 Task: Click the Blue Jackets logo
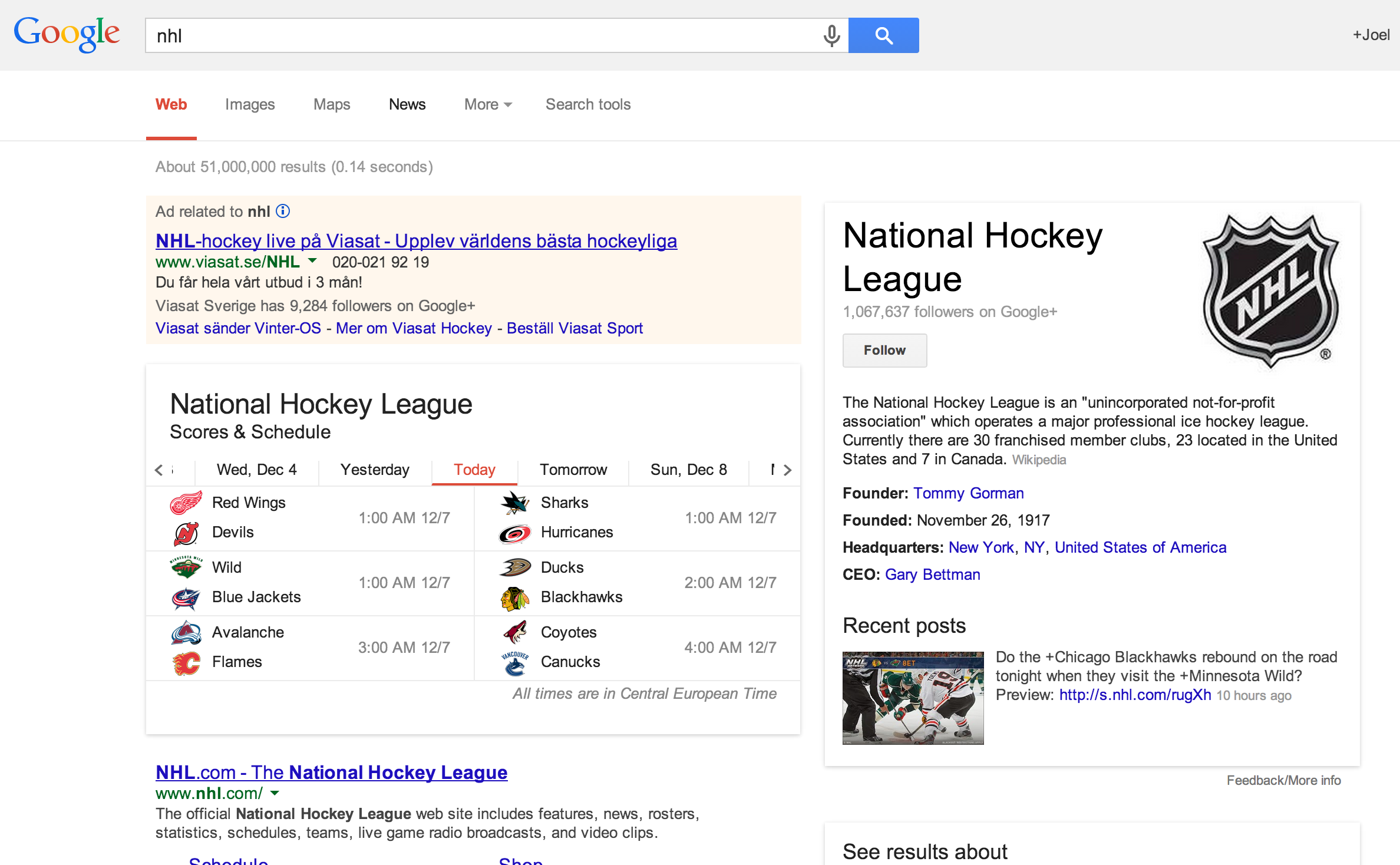186,597
